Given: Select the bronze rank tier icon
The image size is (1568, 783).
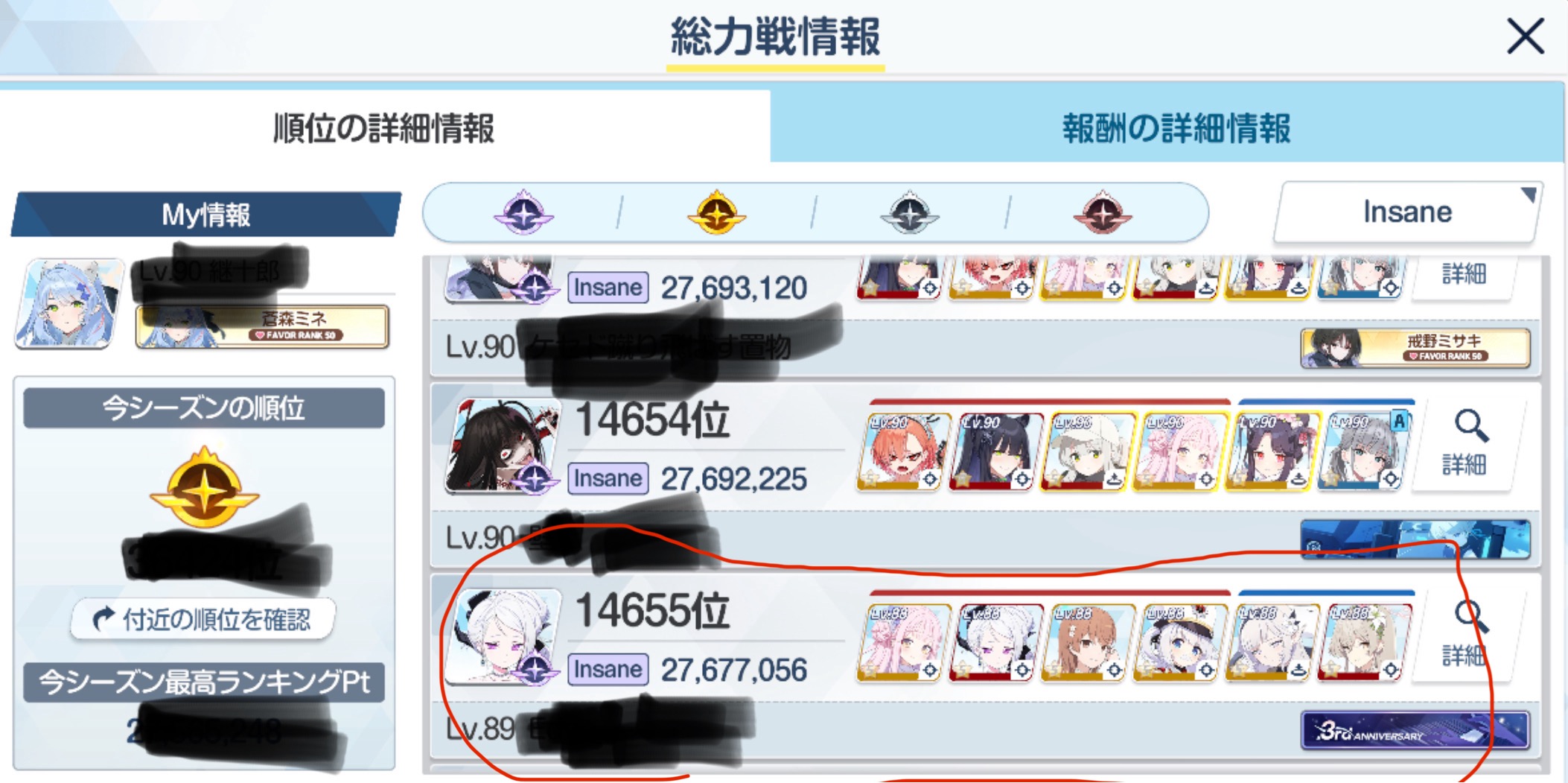Looking at the screenshot, I should (1102, 212).
